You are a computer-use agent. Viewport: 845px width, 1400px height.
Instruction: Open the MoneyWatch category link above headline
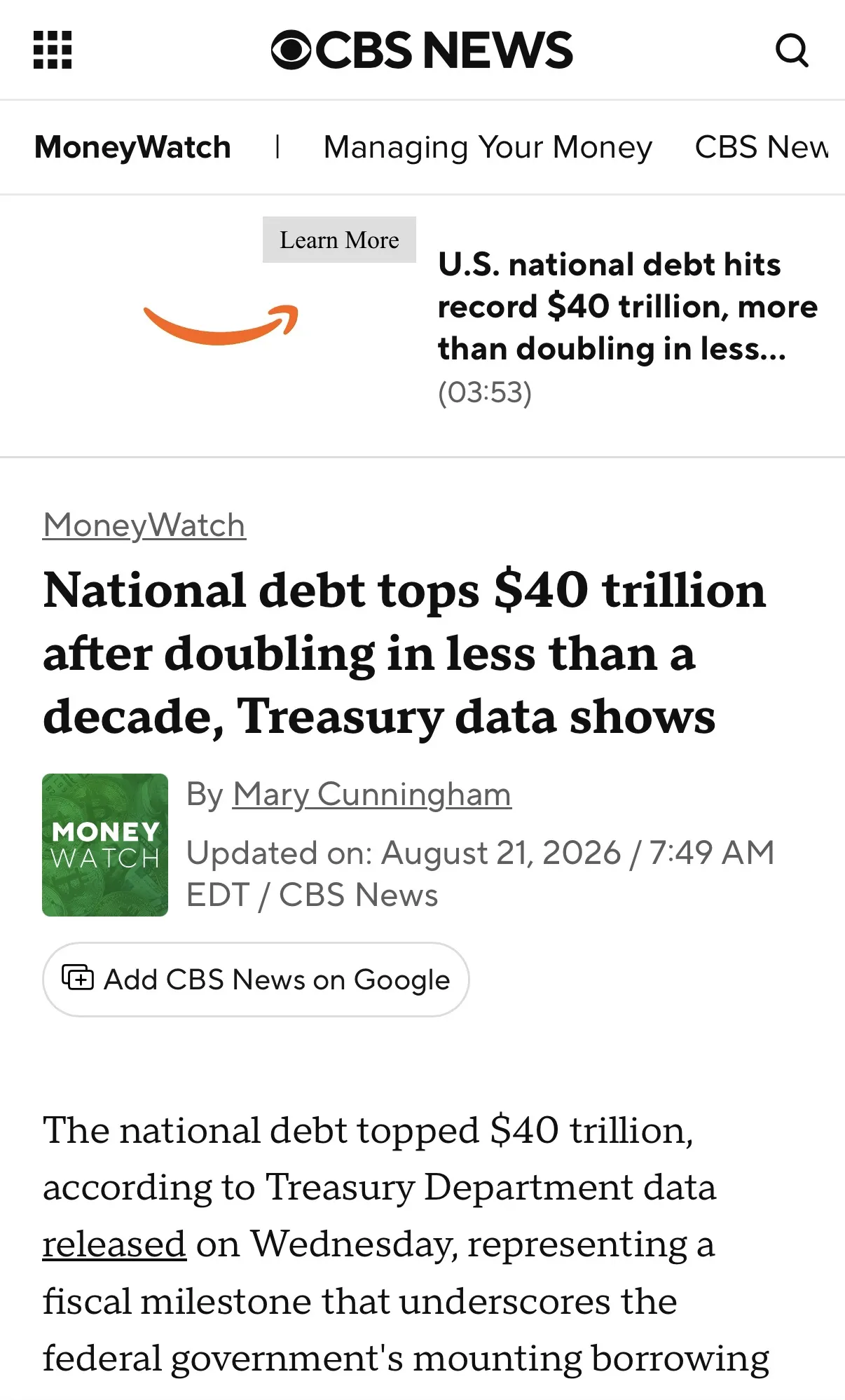click(x=144, y=526)
